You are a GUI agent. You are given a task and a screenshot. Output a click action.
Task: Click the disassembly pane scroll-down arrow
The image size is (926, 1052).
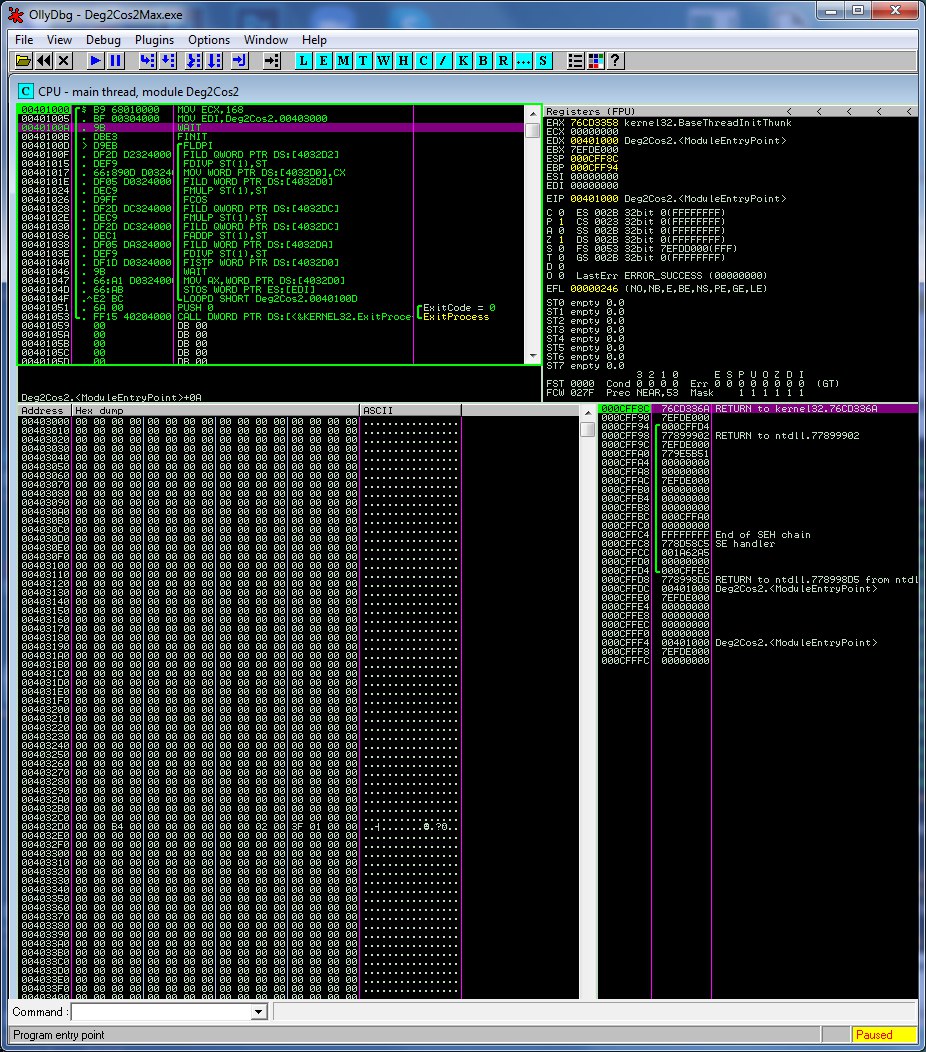[533, 356]
